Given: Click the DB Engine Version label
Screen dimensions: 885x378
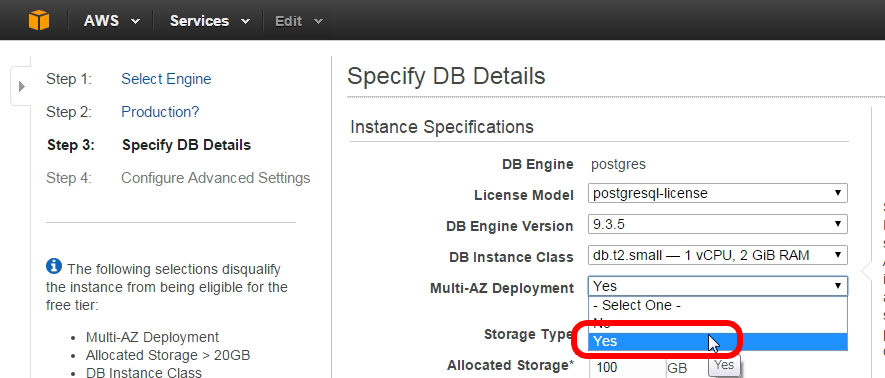Looking at the screenshot, I should coord(510,226).
